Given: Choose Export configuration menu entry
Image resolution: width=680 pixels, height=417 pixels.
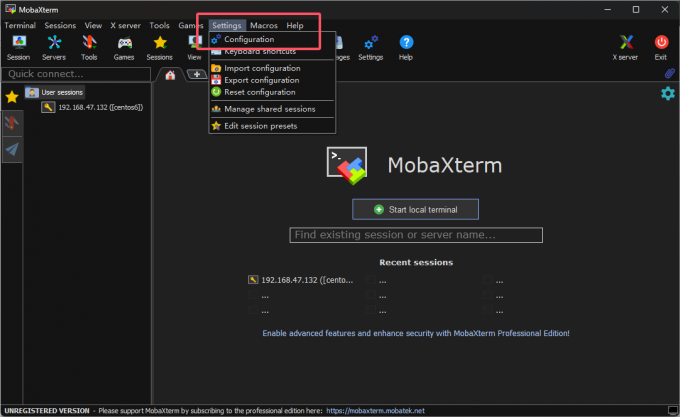Looking at the screenshot, I should pos(272,80).
